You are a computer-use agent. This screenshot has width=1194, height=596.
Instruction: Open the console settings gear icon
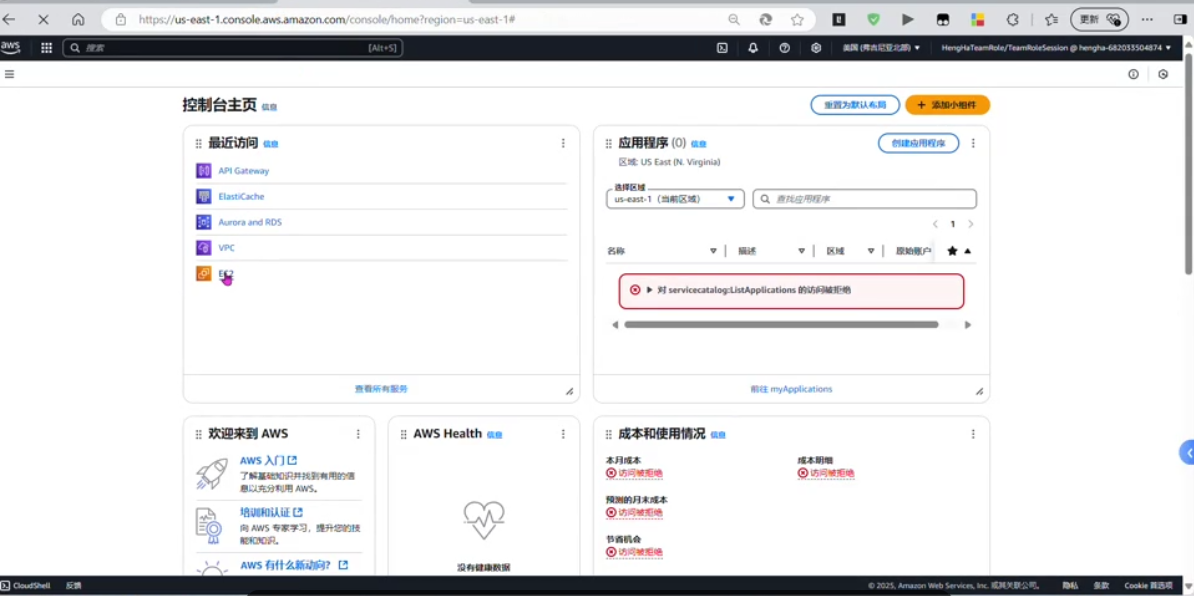click(x=816, y=48)
